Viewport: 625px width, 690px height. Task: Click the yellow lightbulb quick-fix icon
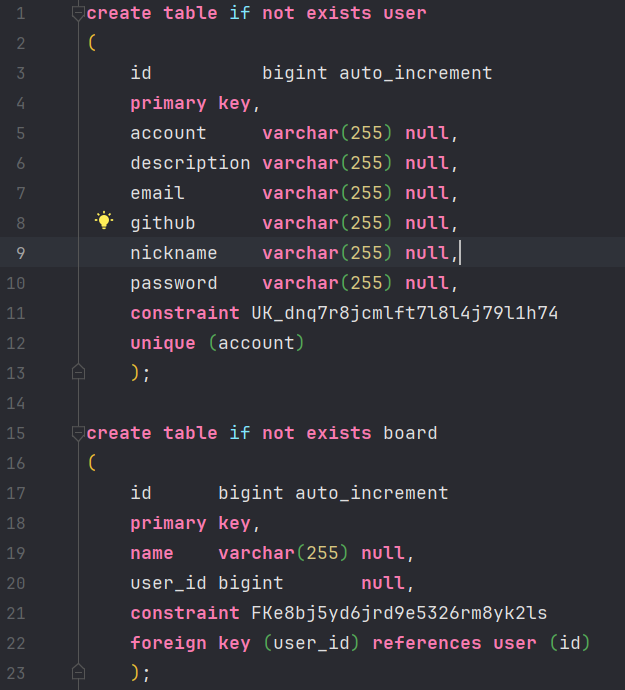104,220
